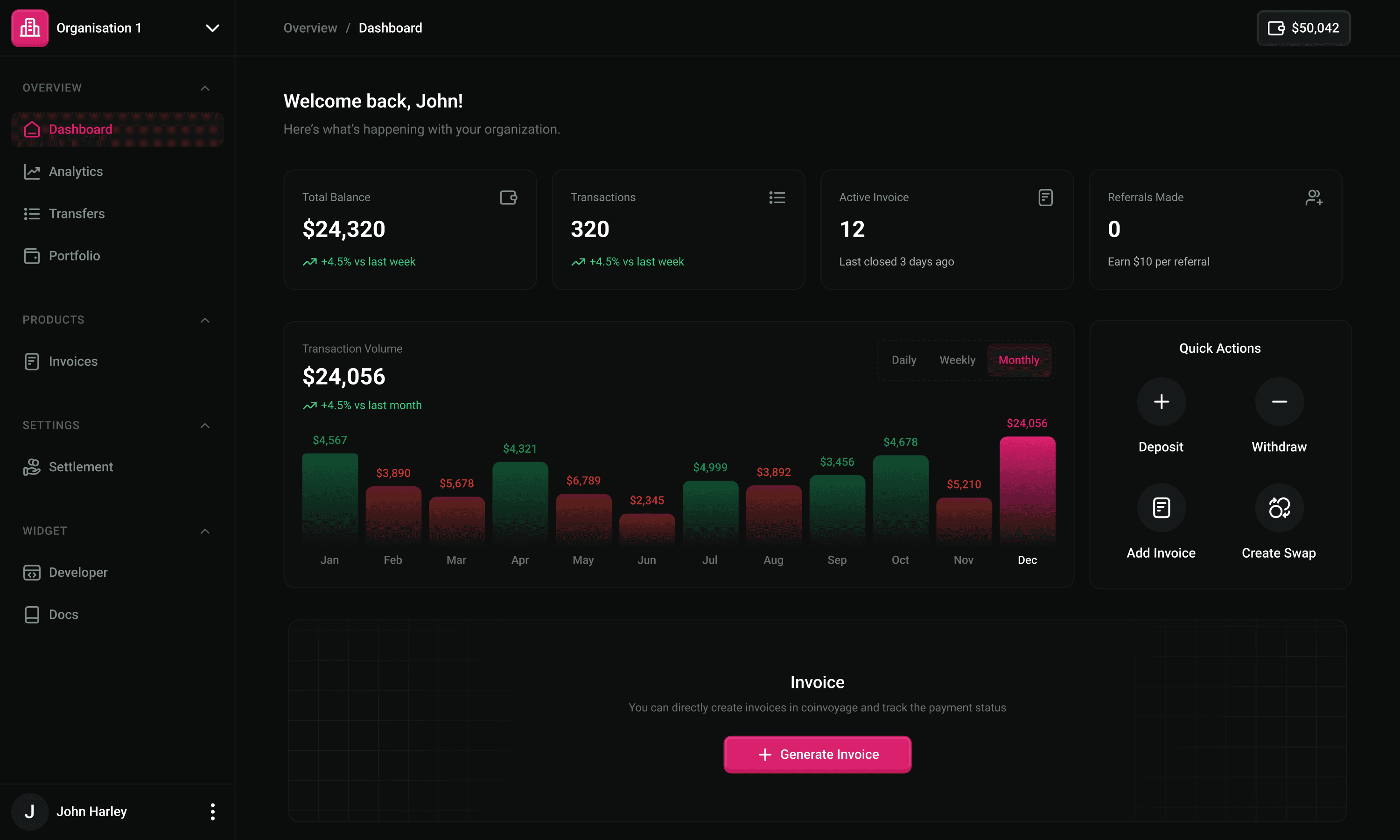Open the Organisation 1 dropdown

pyautogui.click(x=212, y=28)
